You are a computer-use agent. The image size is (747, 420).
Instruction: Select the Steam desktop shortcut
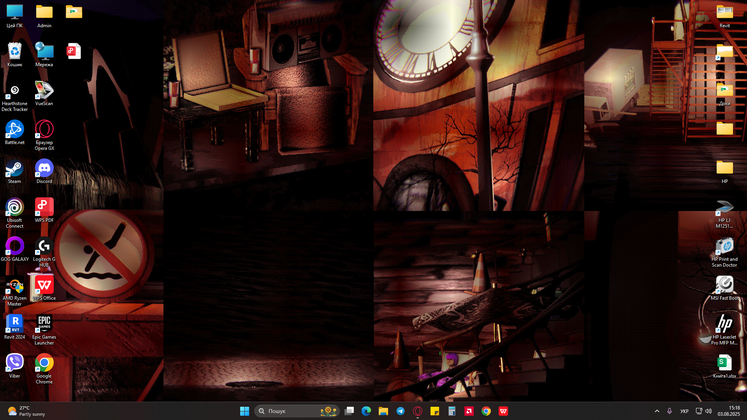tap(14, 172)
